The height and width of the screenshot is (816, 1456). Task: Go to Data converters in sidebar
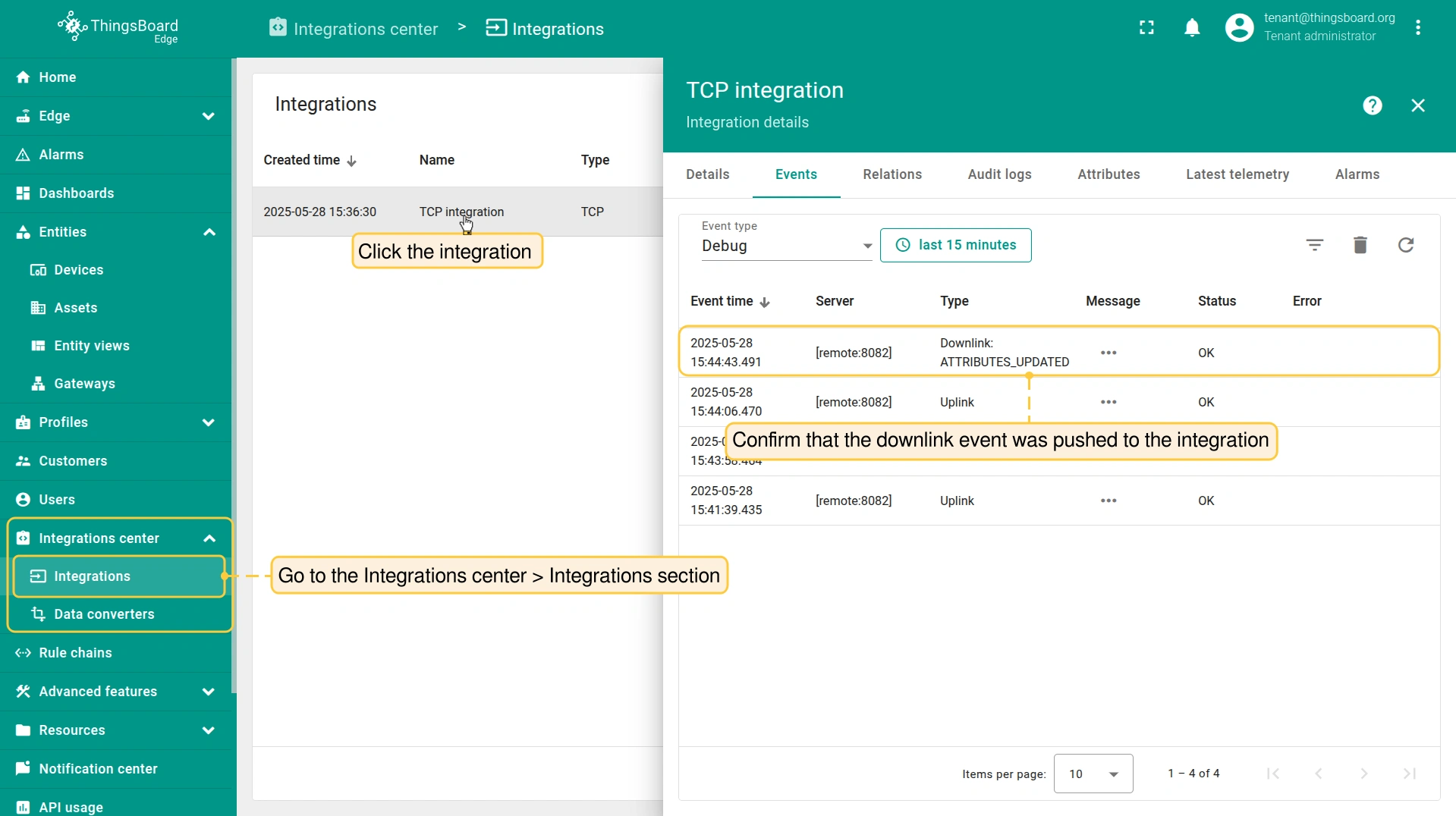(x=104, y=614)
